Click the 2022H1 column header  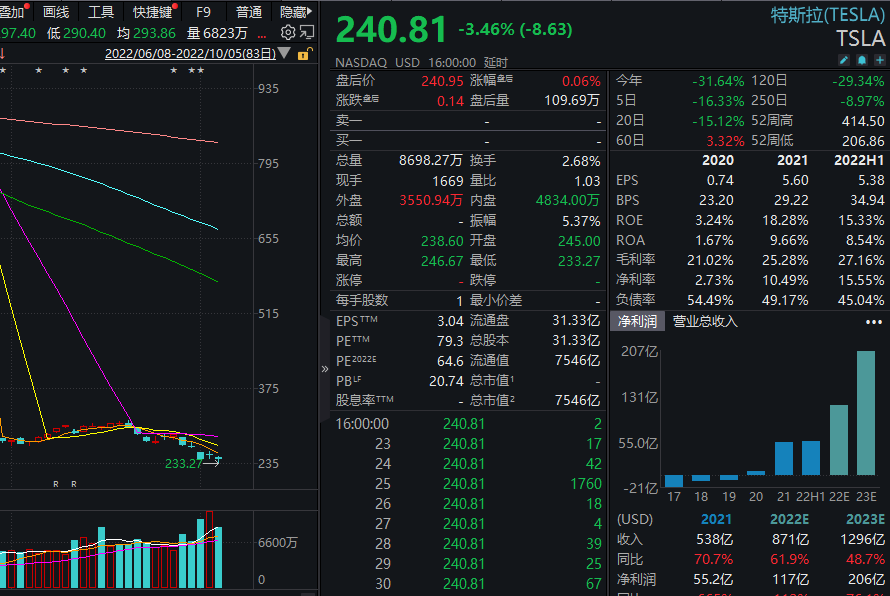click(859, 161)
